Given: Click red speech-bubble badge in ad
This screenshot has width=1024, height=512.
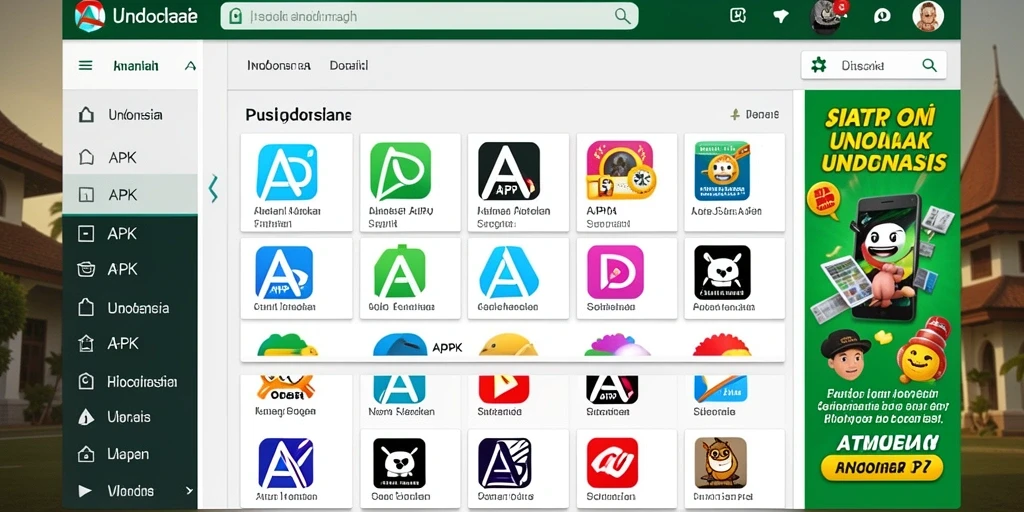Looking at the screenshot, I should pyautogui.click(x=823, y=198).
